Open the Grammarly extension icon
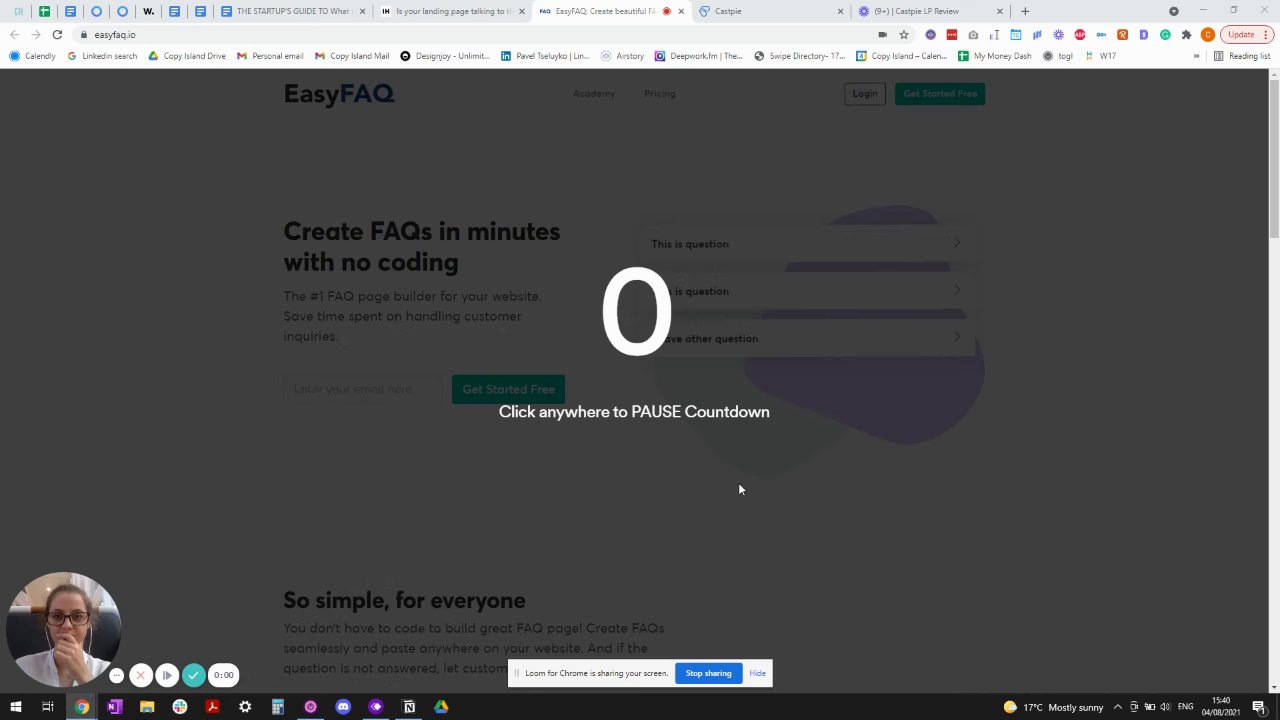This screenshot has height=720, width=1280. click(x=1165, y=34)
